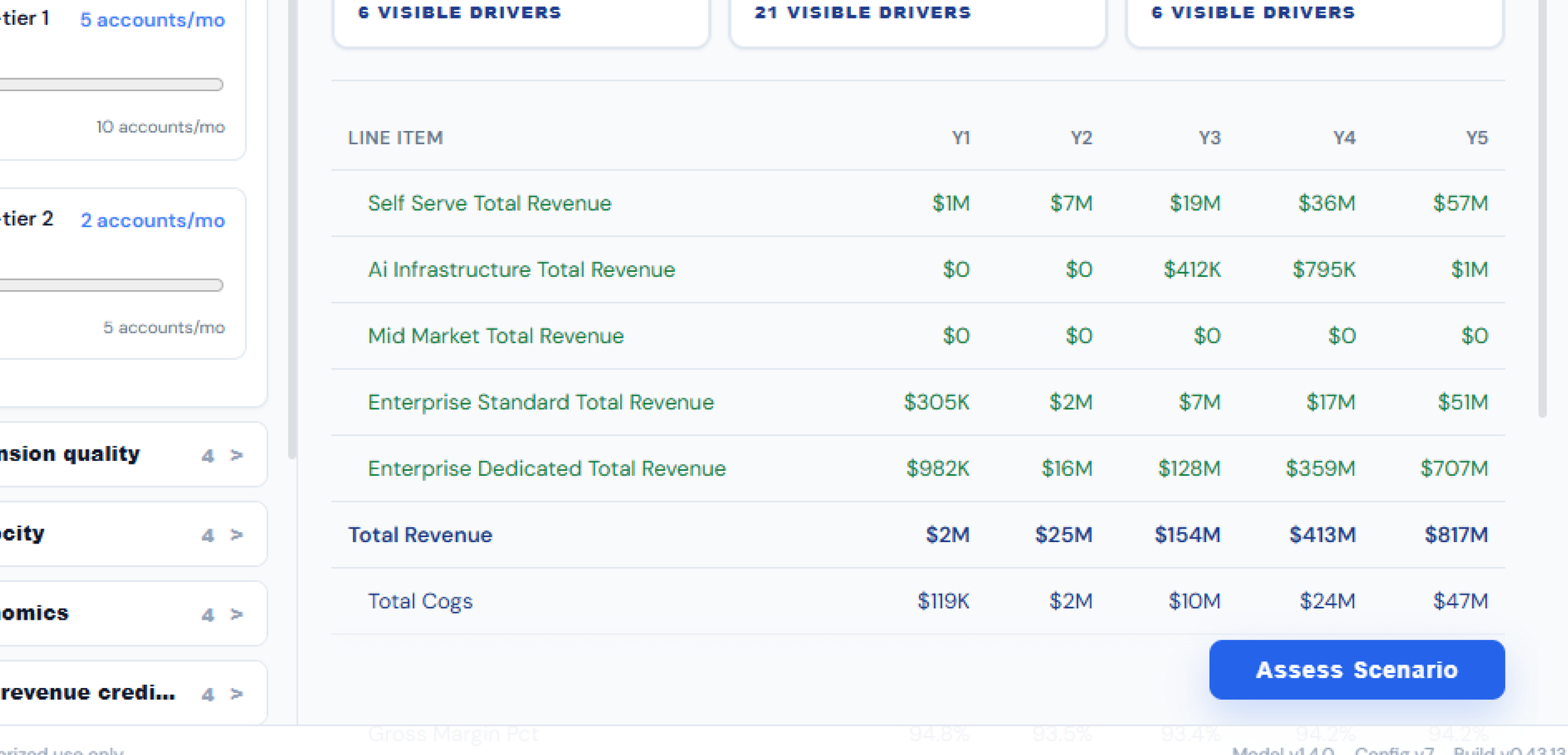Click the left panel vertical scrollbar
Viewport: 1568px width, 755px height.
point(292,228)
